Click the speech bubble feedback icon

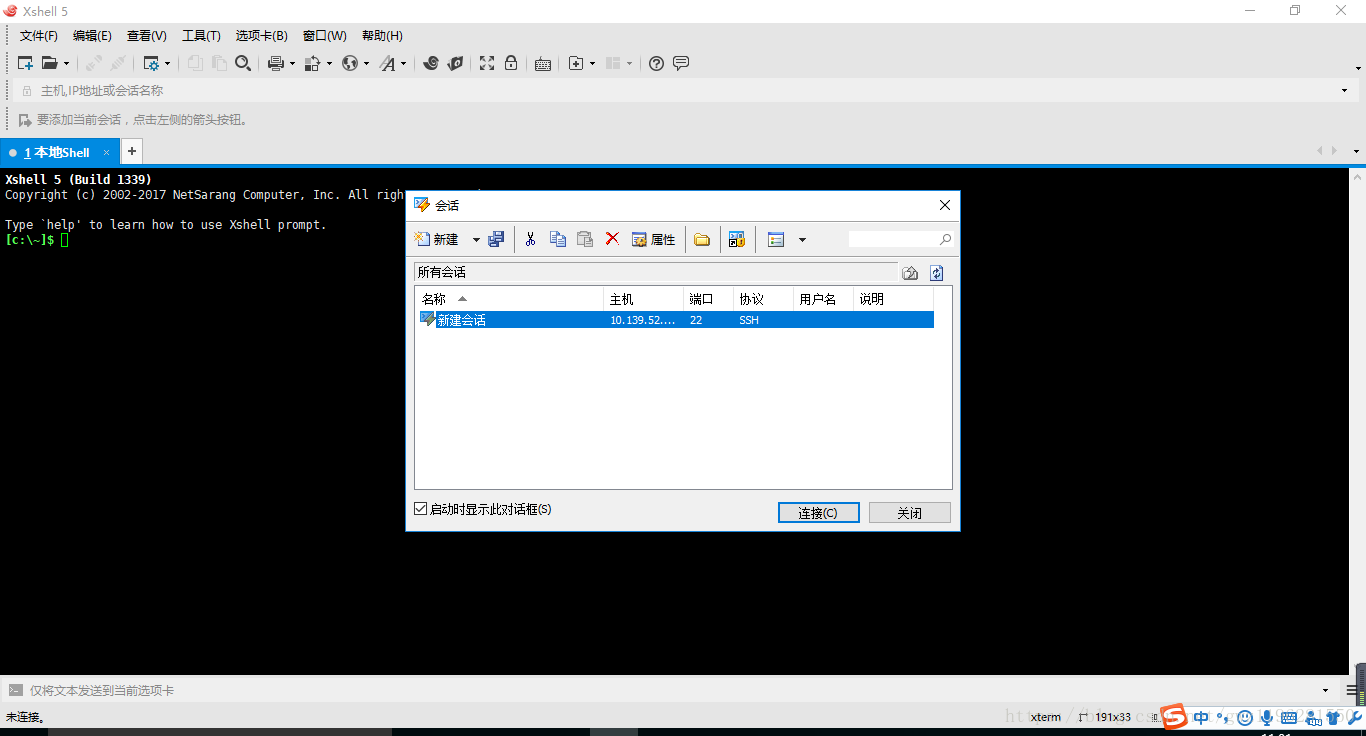coord(681,63)
